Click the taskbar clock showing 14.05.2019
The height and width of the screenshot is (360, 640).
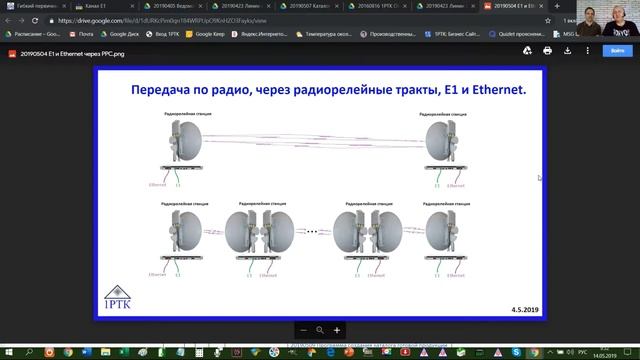pos(605,353)
